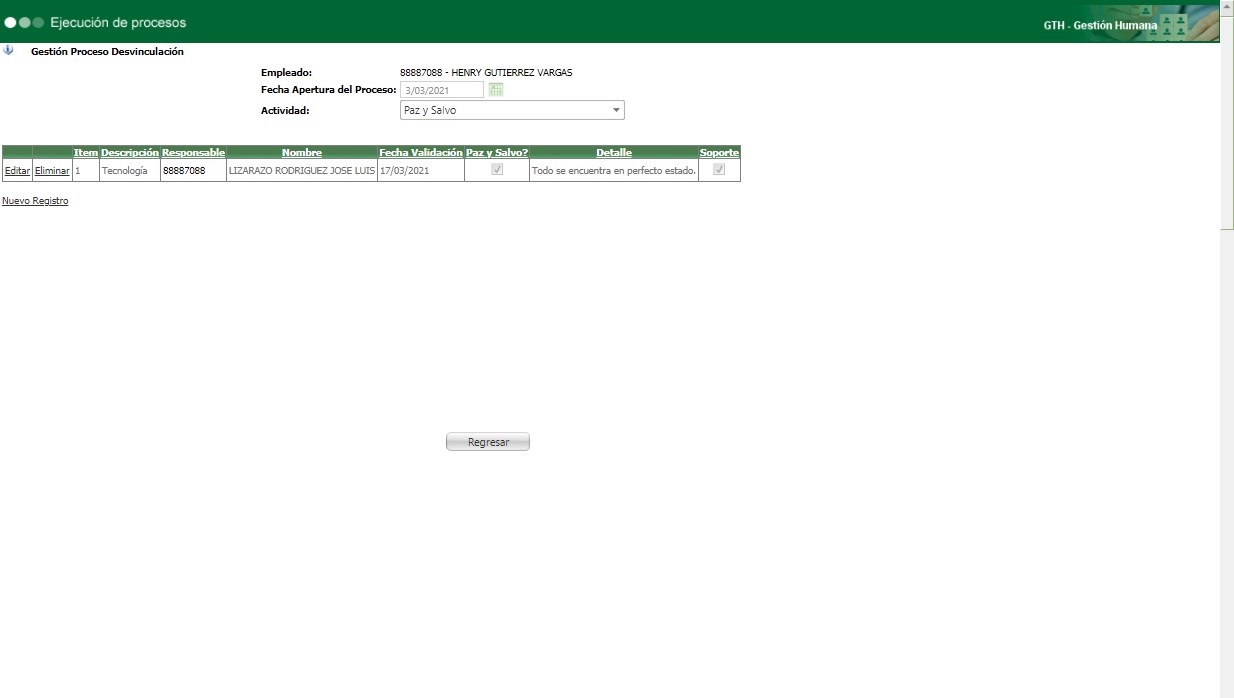Toggle the Soporte checkbox in Tecnología row

point(719,170)
